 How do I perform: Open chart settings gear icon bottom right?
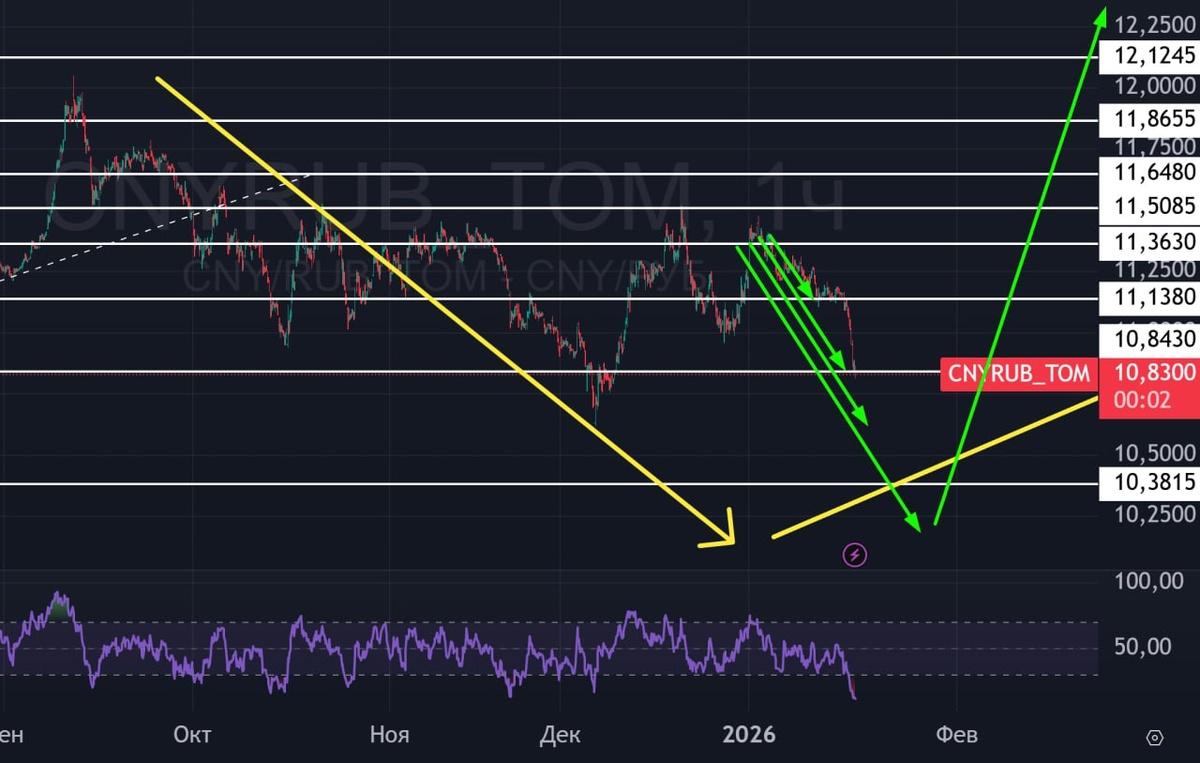(1156, 738)
